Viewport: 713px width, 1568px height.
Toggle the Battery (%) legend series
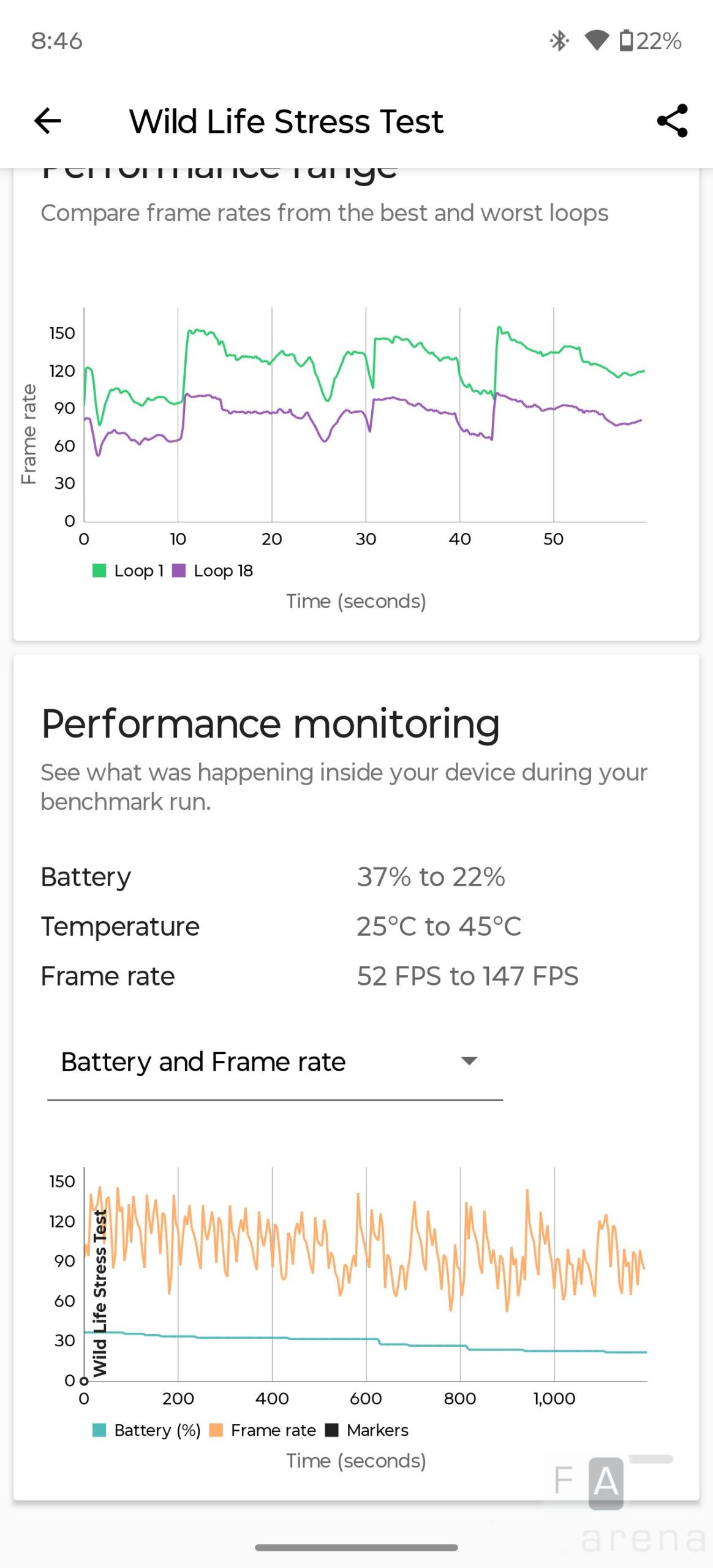pos(99,1430)
